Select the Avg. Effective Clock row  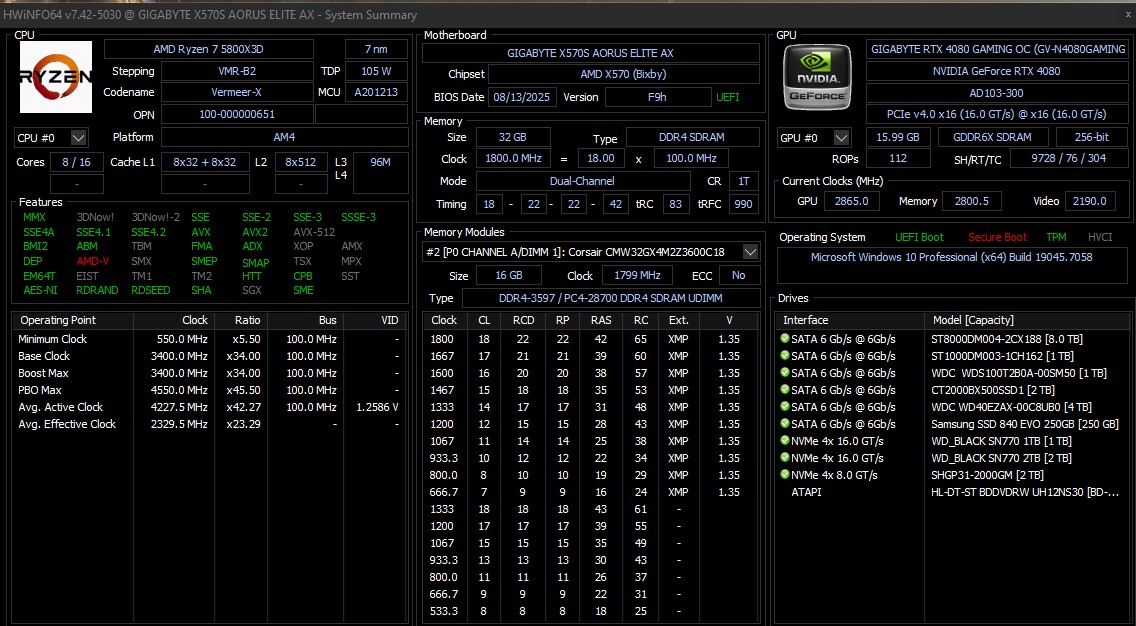[209, 424]
